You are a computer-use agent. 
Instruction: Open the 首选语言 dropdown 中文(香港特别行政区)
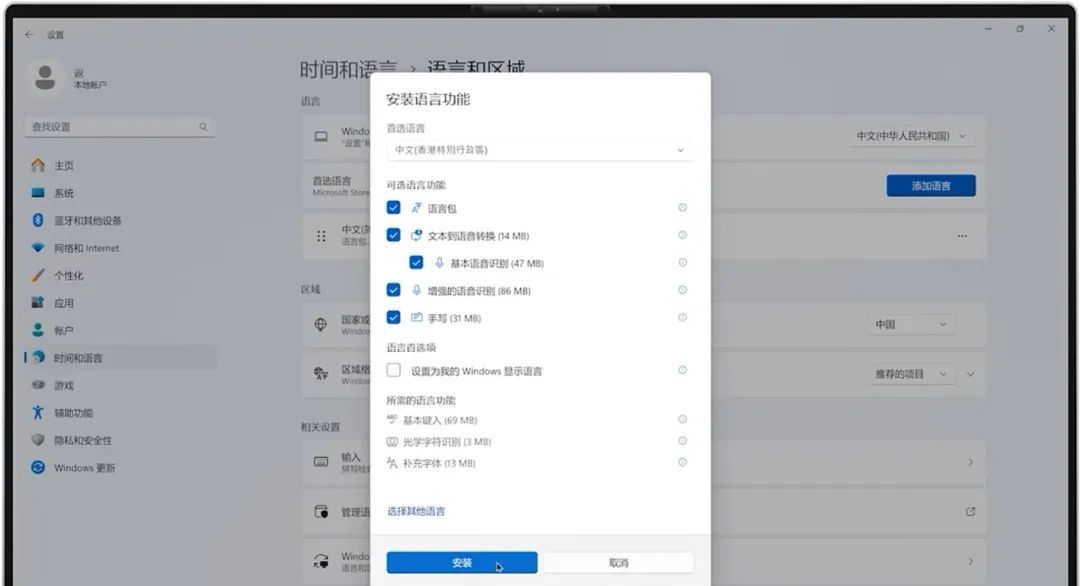pyautogui.click(x=540, y=150)
